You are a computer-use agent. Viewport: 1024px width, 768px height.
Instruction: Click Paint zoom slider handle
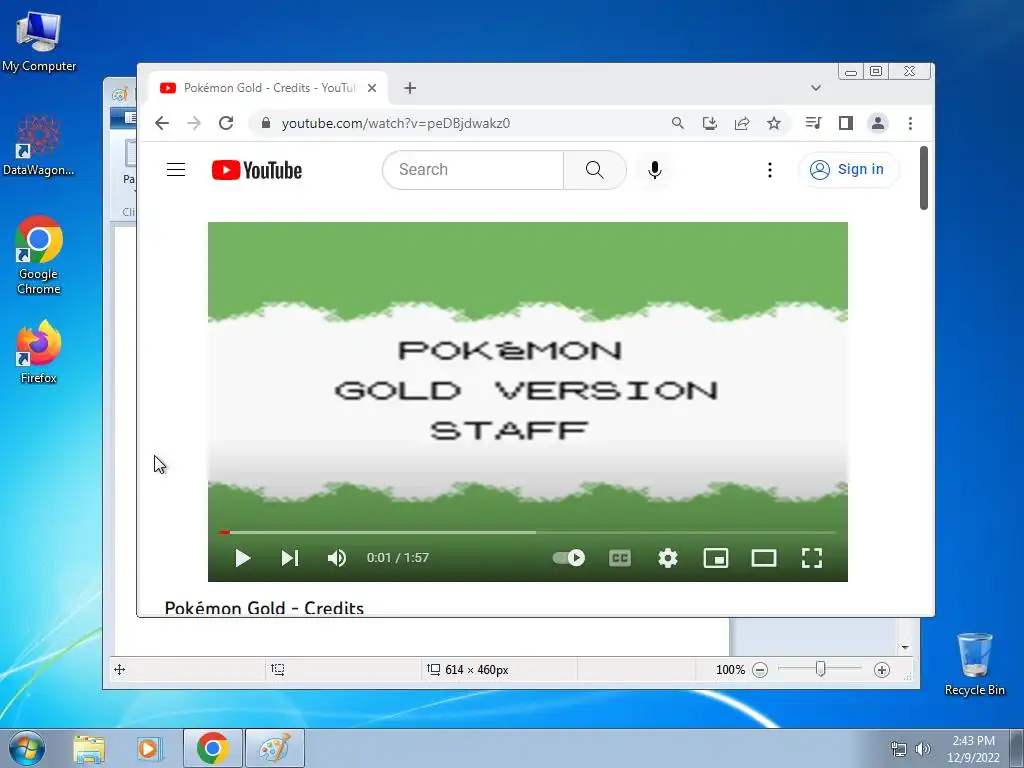click(x=821, y=669)
